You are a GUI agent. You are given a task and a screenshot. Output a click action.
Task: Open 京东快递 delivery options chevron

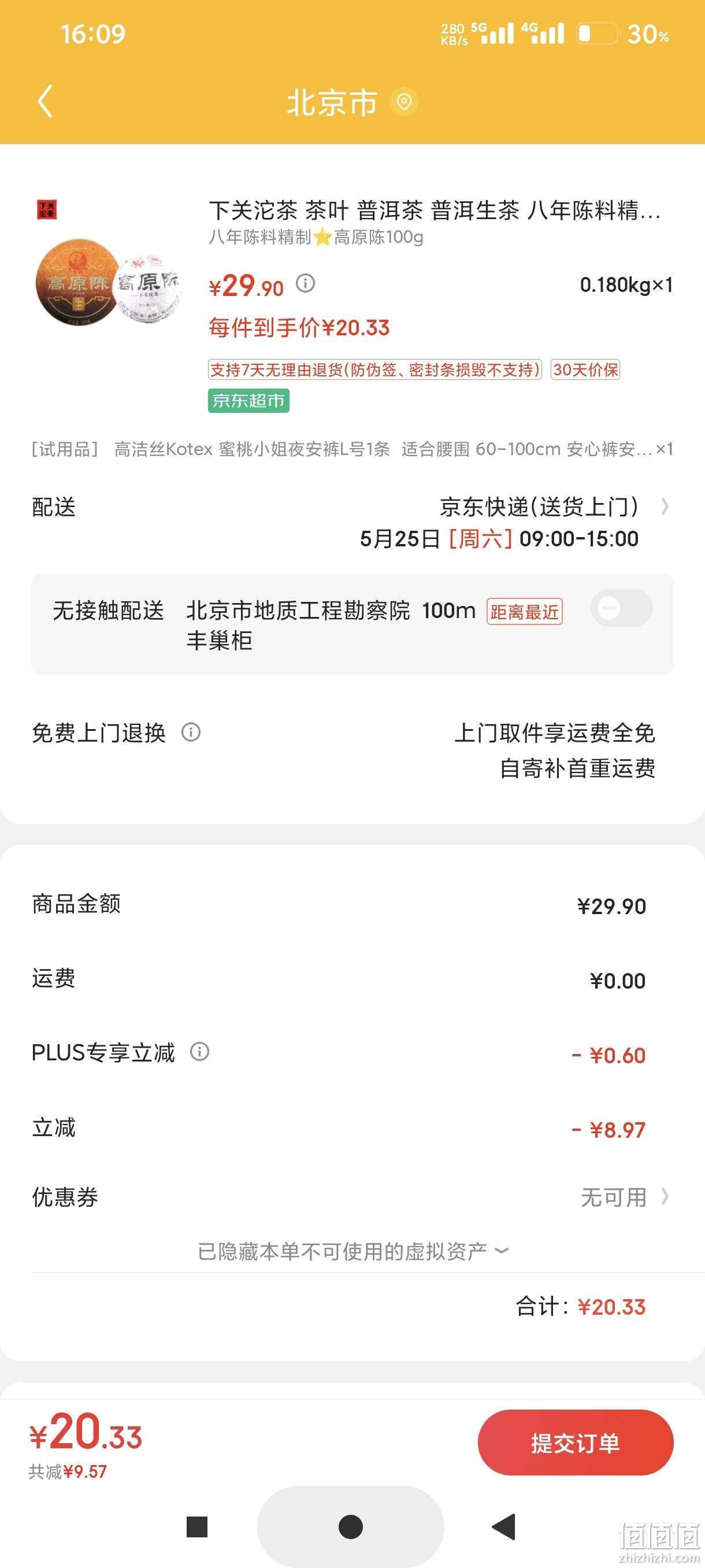tap(666, 506)
